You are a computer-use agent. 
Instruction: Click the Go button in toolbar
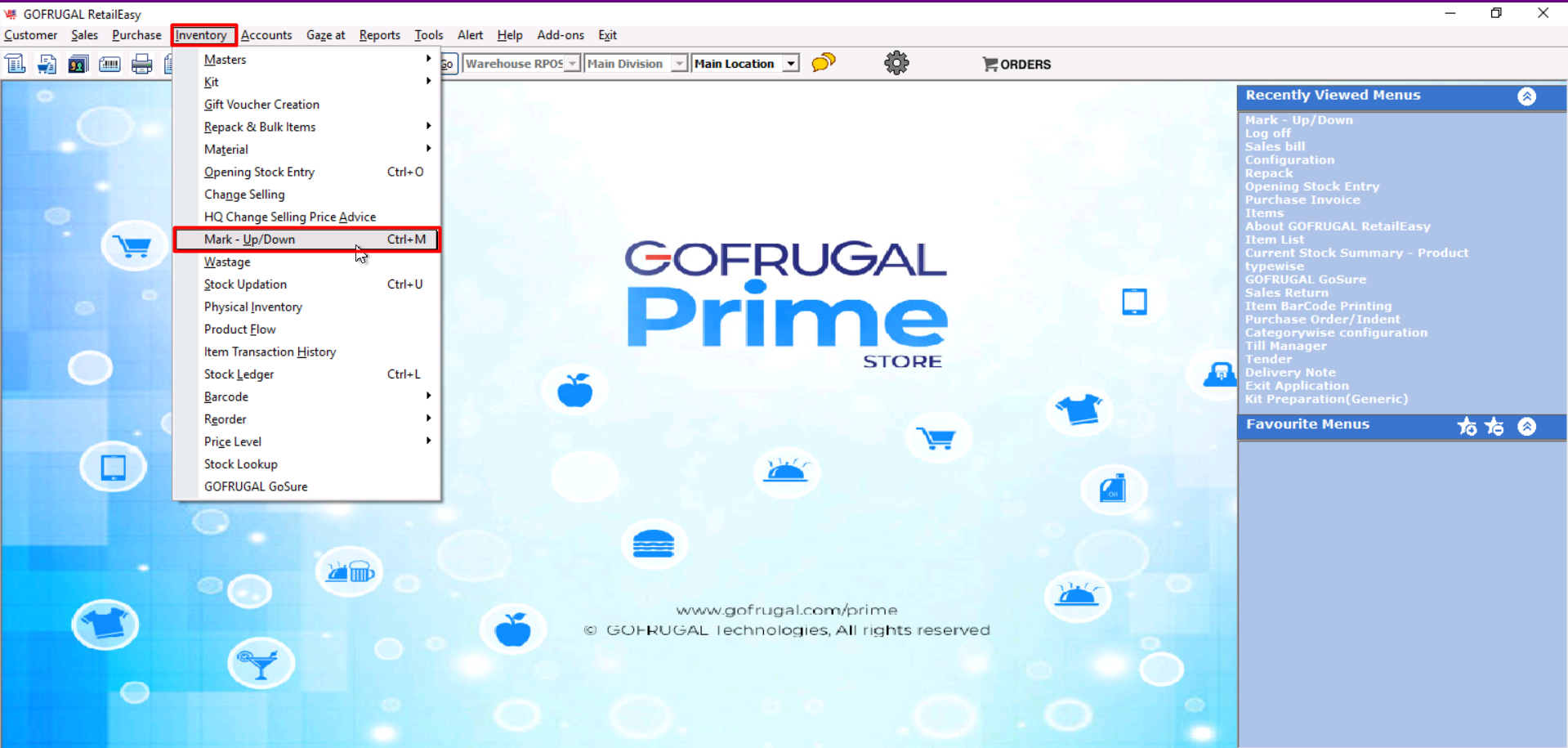pyautogui.click(x=448, y=64)
